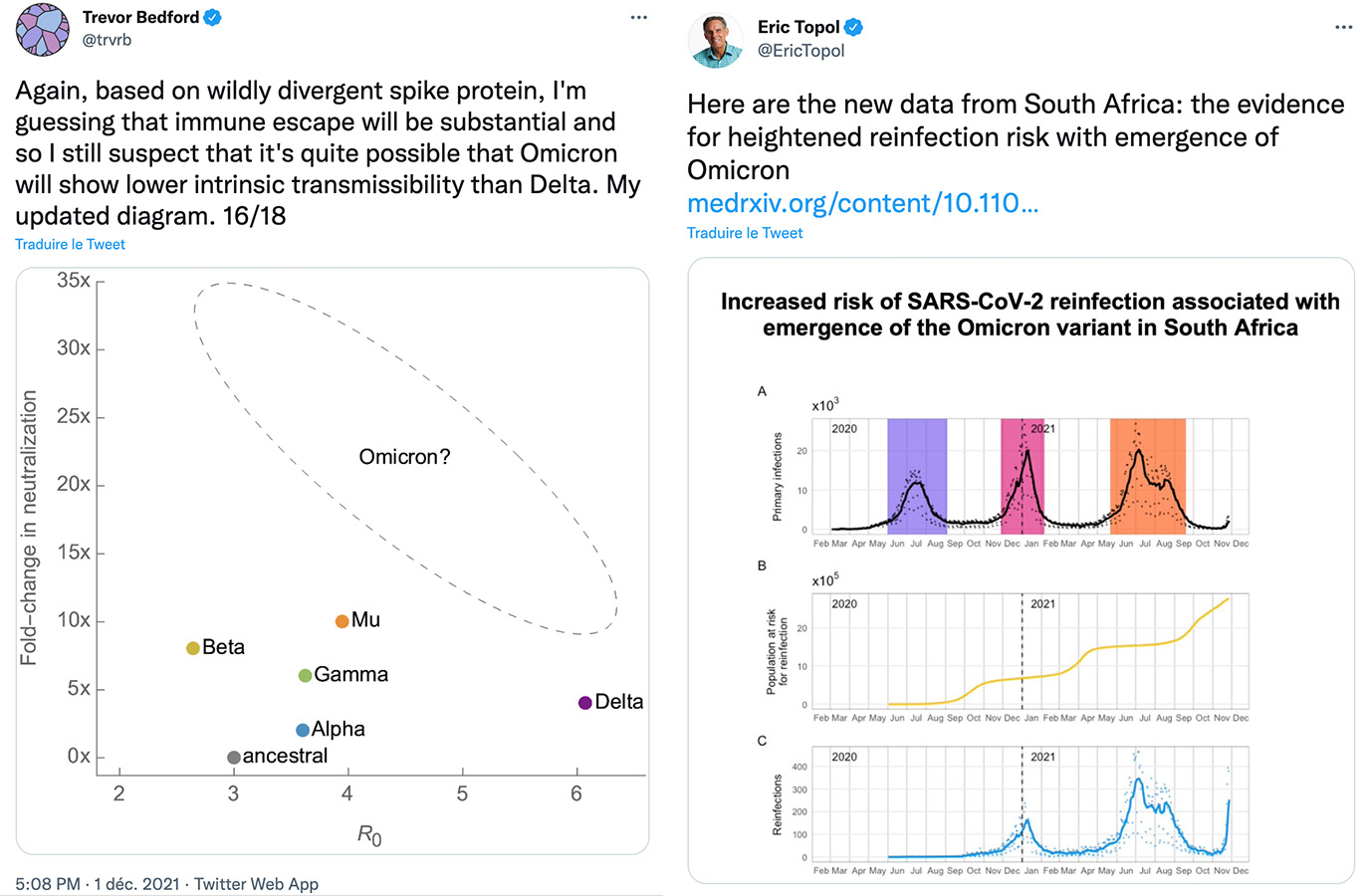Click the @trvrb handle

click(x=107, y=40)
